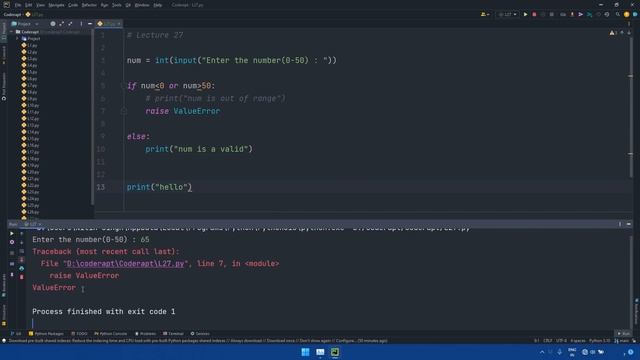Image resolution: width=640 pixels, height=360 pixels.
Task: Collapse the Coderapt root folder
Action: [x=11, y=32]
